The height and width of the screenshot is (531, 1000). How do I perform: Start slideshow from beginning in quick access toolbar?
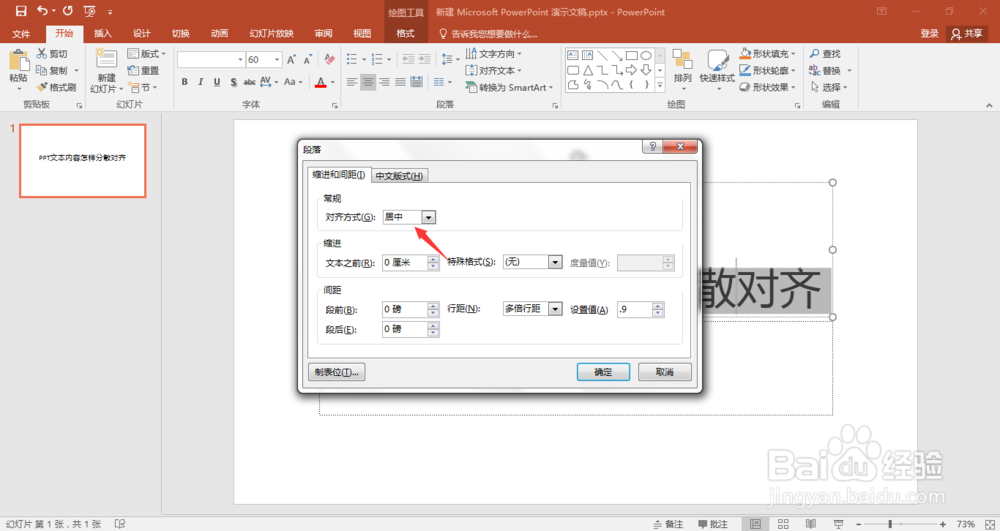click(x=89, y=11)
